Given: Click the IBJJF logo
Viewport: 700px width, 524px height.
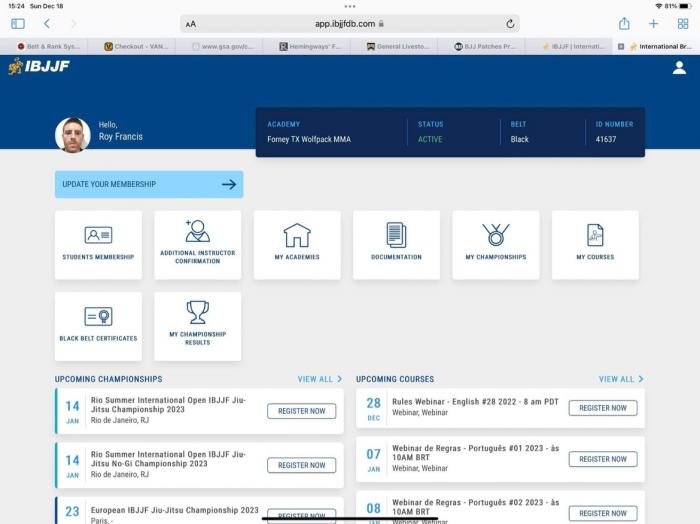Looking at the screenshot, I should (39, 67).
